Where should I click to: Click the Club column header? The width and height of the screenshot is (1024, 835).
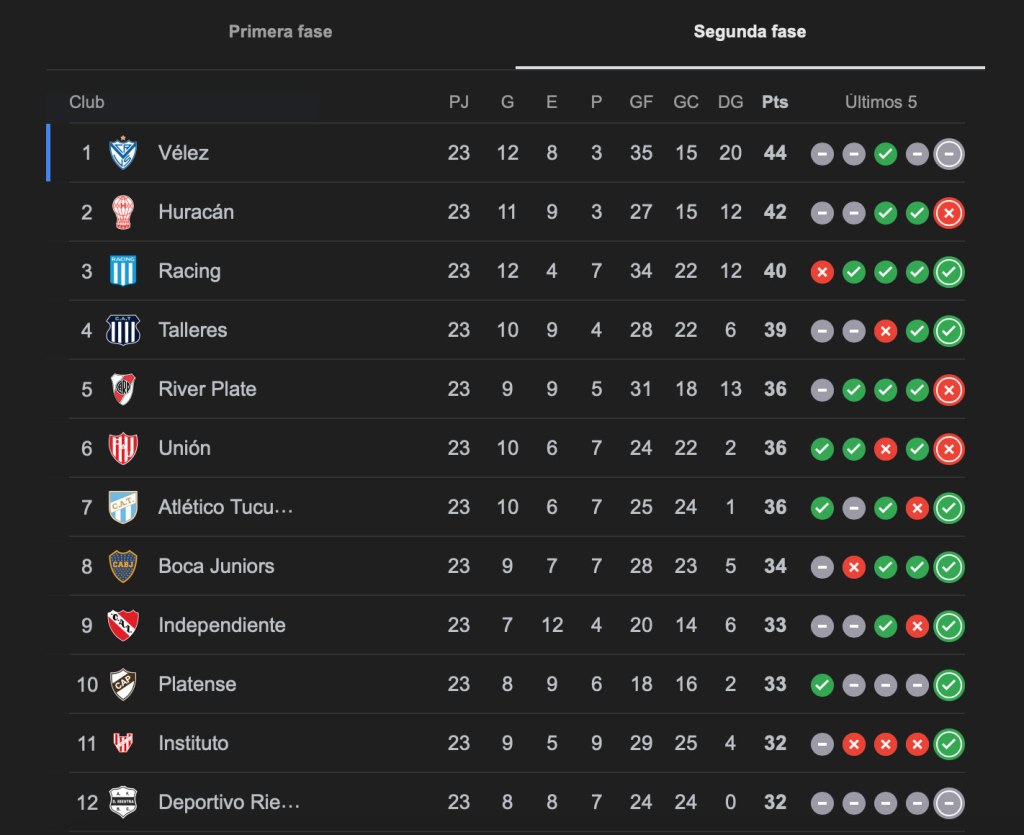point(87,102)
